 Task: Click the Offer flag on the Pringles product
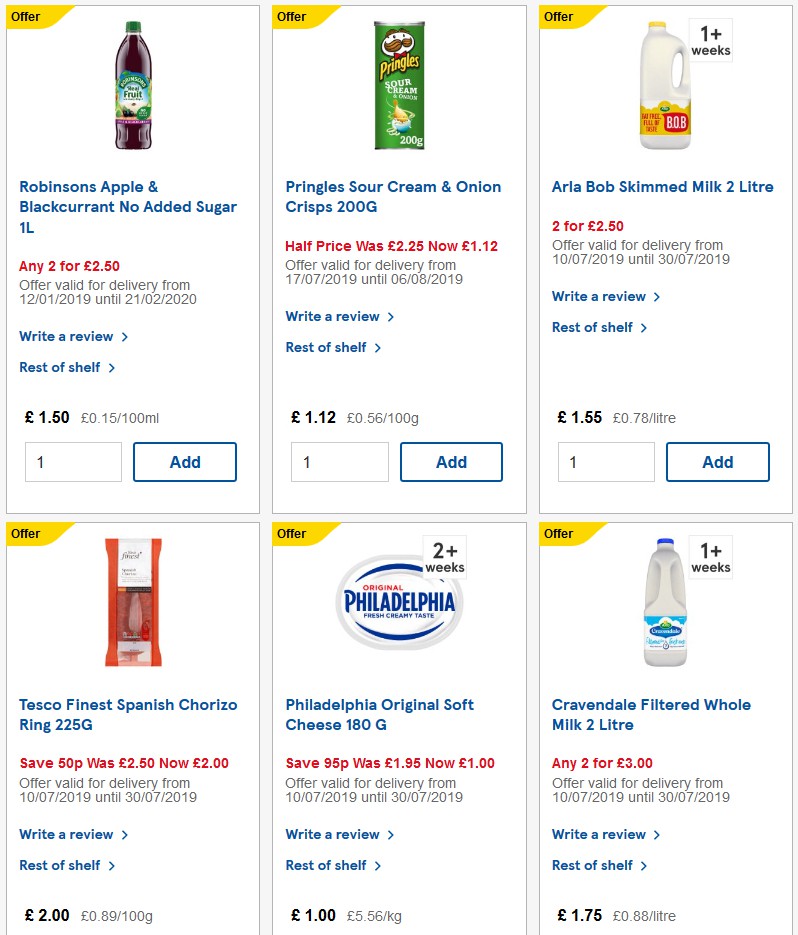tap(290, 17)
